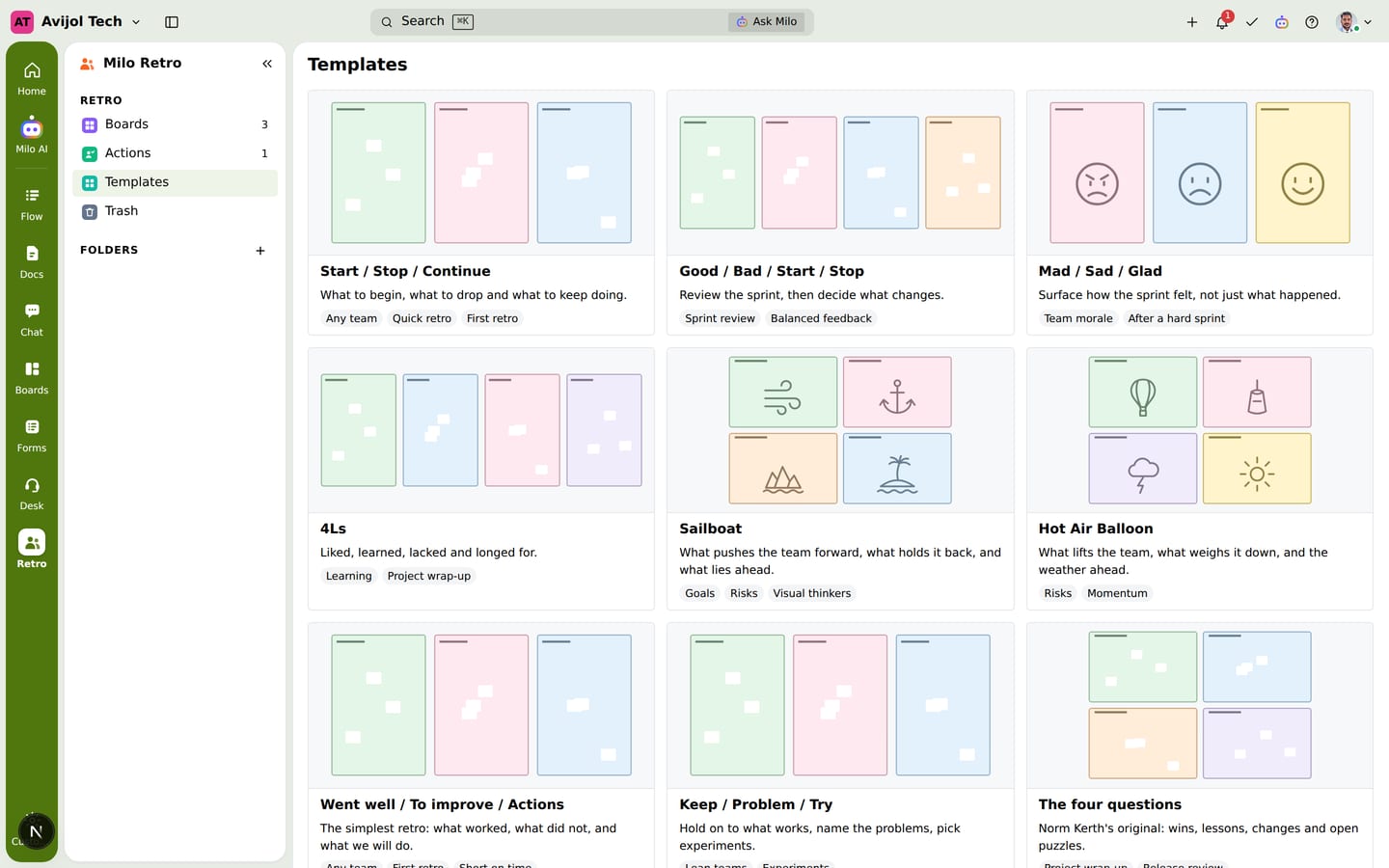Open Actions in the Retro sidebar
The image size is (1389, 868).
[x=175, y=153]
